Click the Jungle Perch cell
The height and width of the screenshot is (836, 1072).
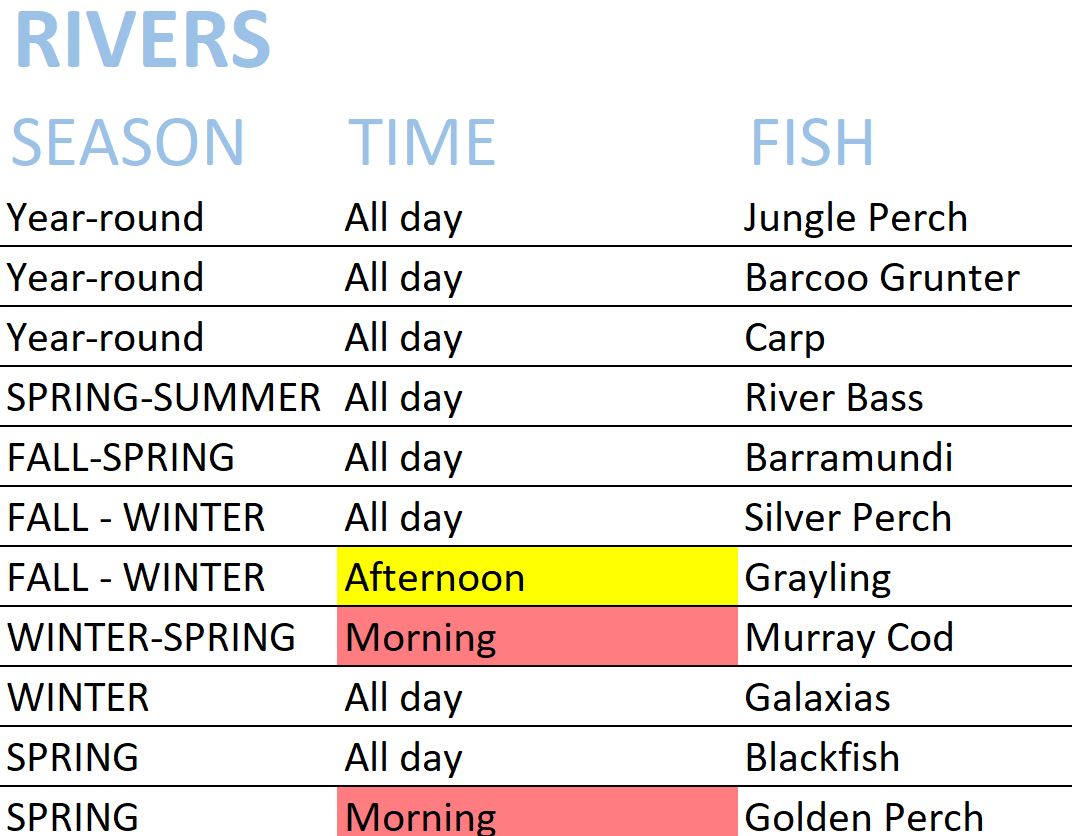[x=855, y=218]
